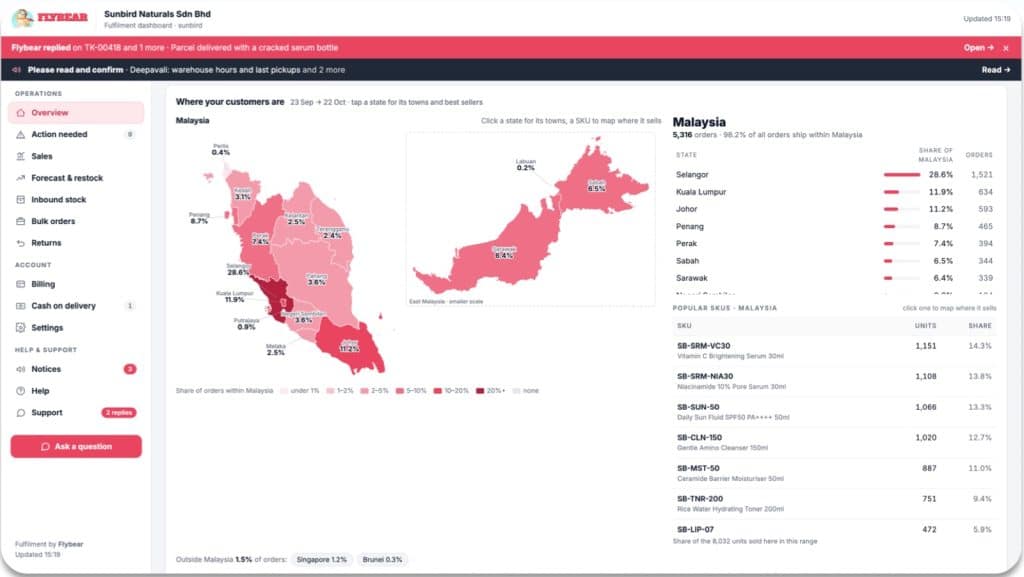Click megaphone icon in dark notice banner
Screen dimensions: 1024x577
16,70
